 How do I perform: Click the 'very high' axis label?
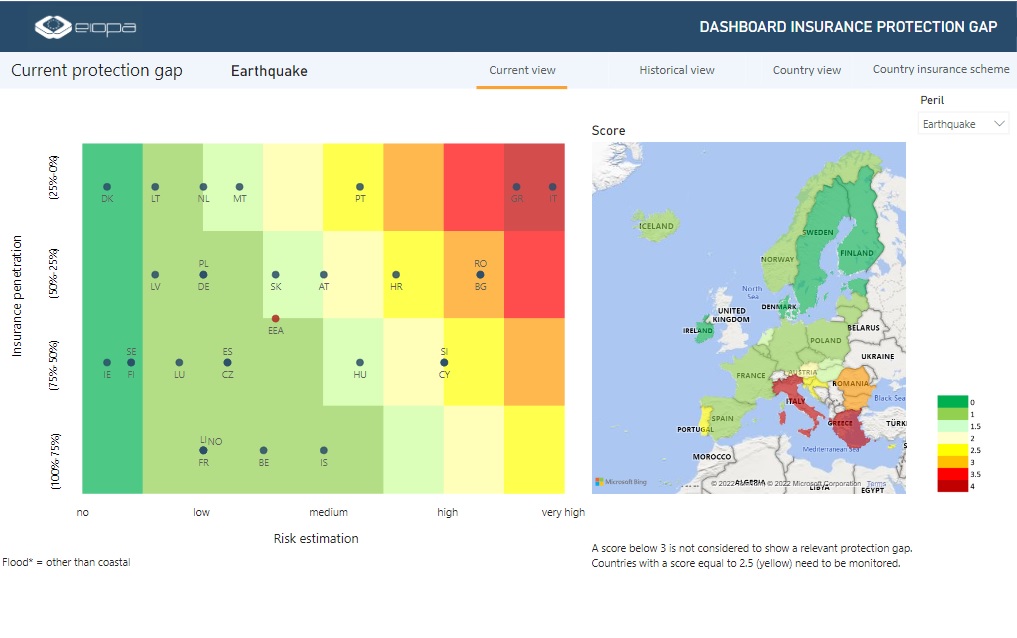[x=563, y=512]
